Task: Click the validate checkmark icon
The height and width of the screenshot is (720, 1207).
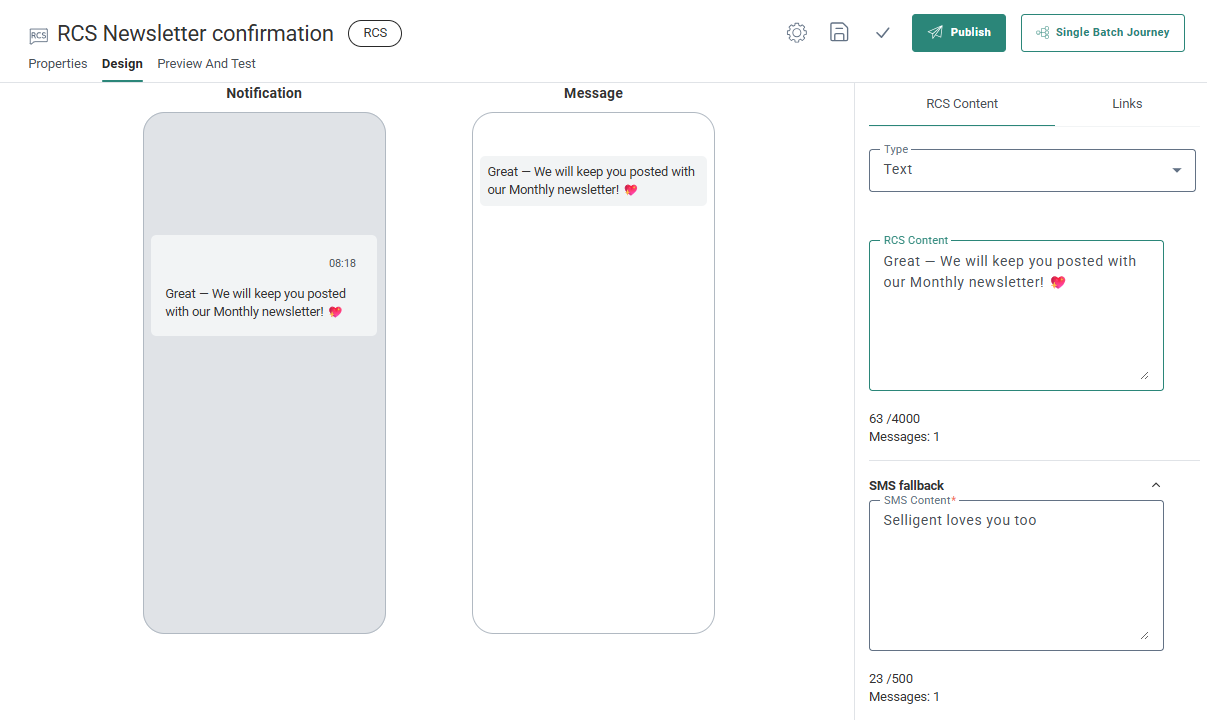Action: tap(882, 33)
